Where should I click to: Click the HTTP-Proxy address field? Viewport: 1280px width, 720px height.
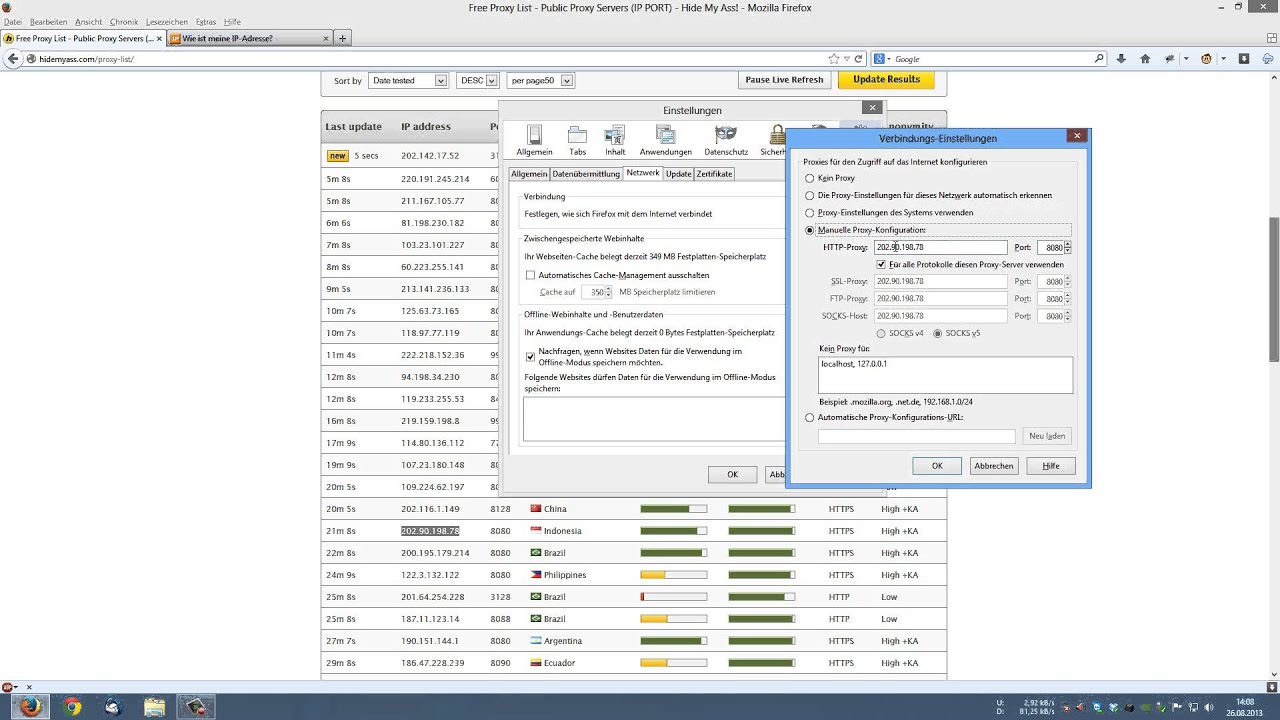[940, 247]
